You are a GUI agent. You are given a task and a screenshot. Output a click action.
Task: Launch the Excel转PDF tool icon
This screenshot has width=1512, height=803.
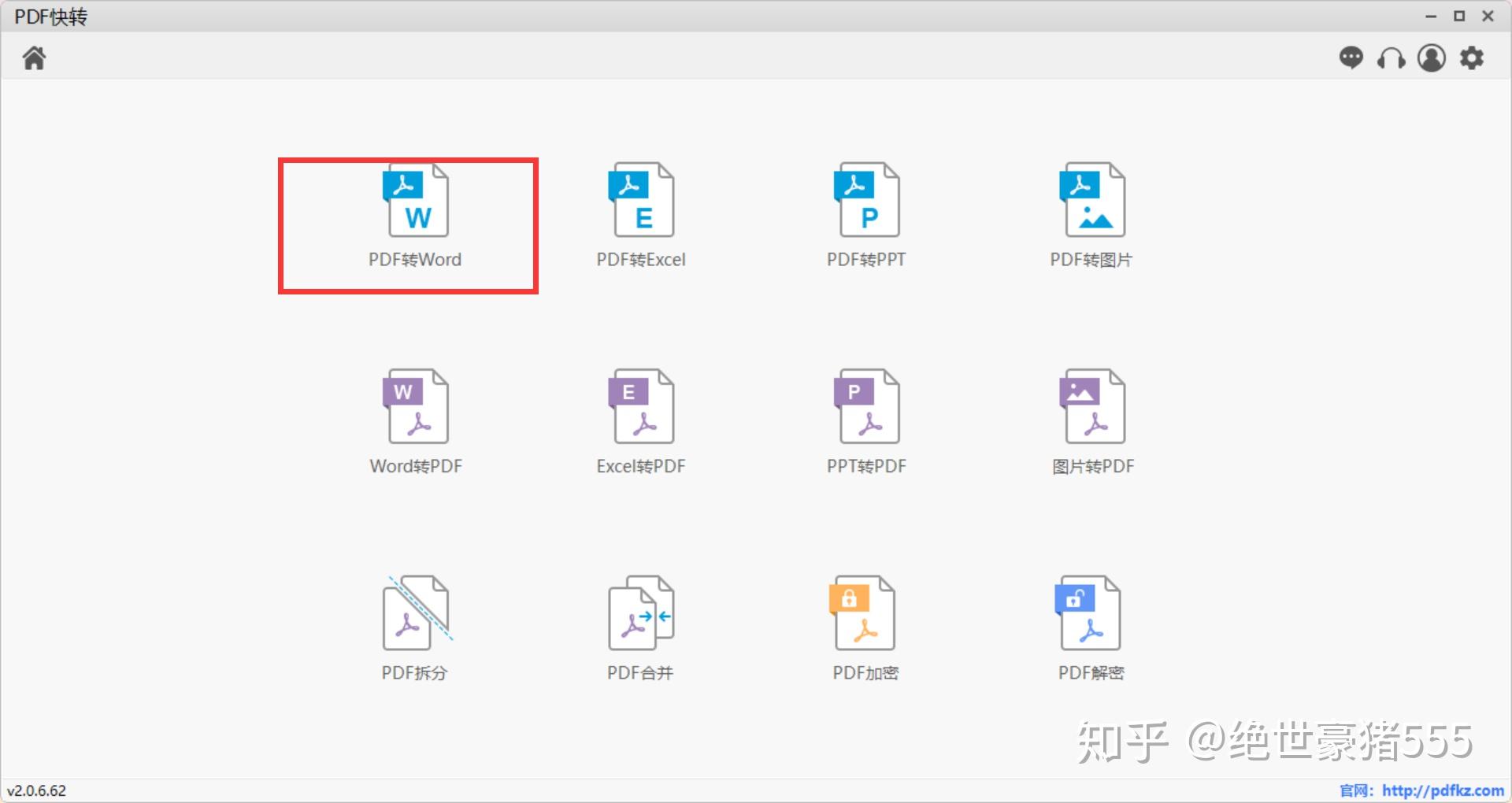click(641, 406)
